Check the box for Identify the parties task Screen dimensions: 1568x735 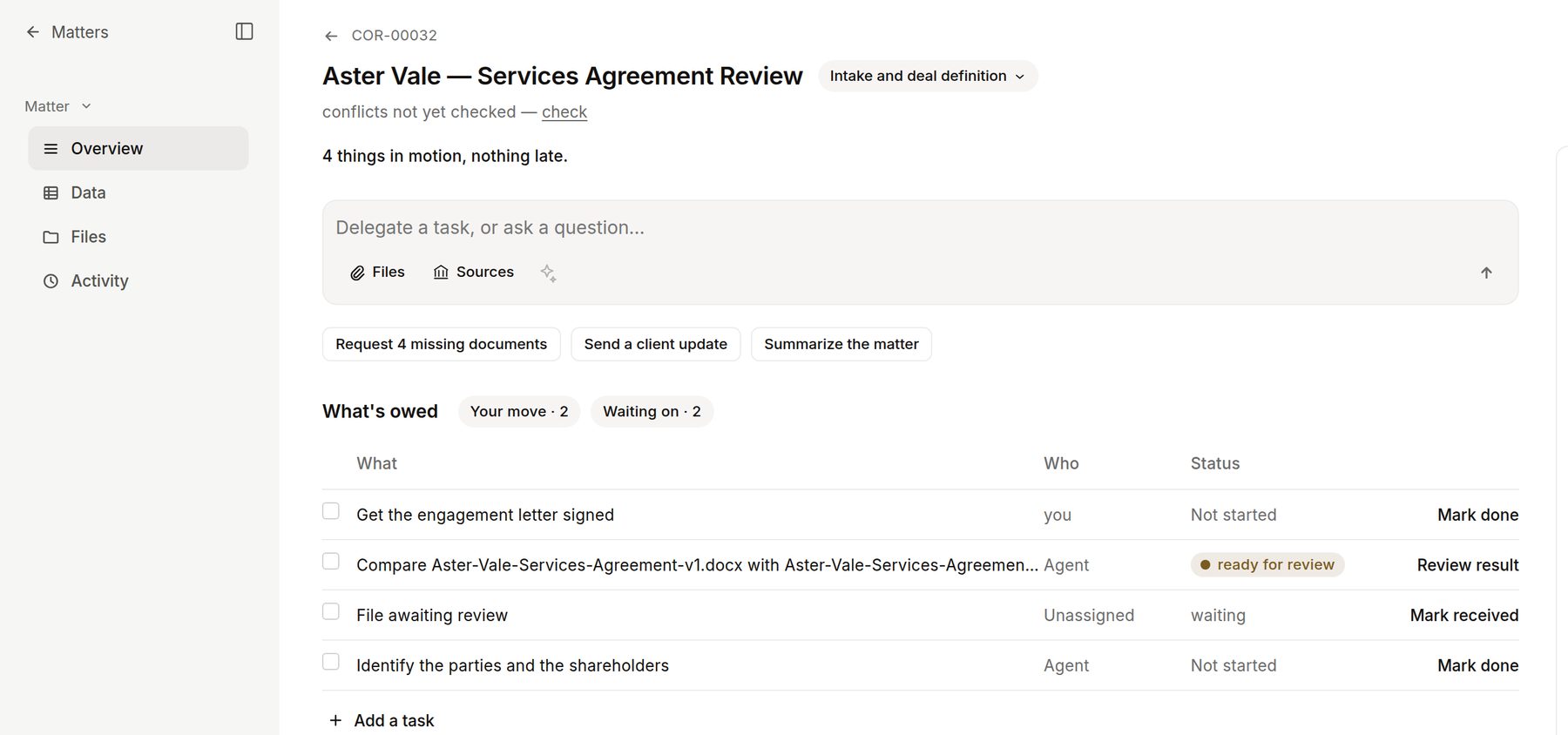pyautogui.click(x=331, y=662)
